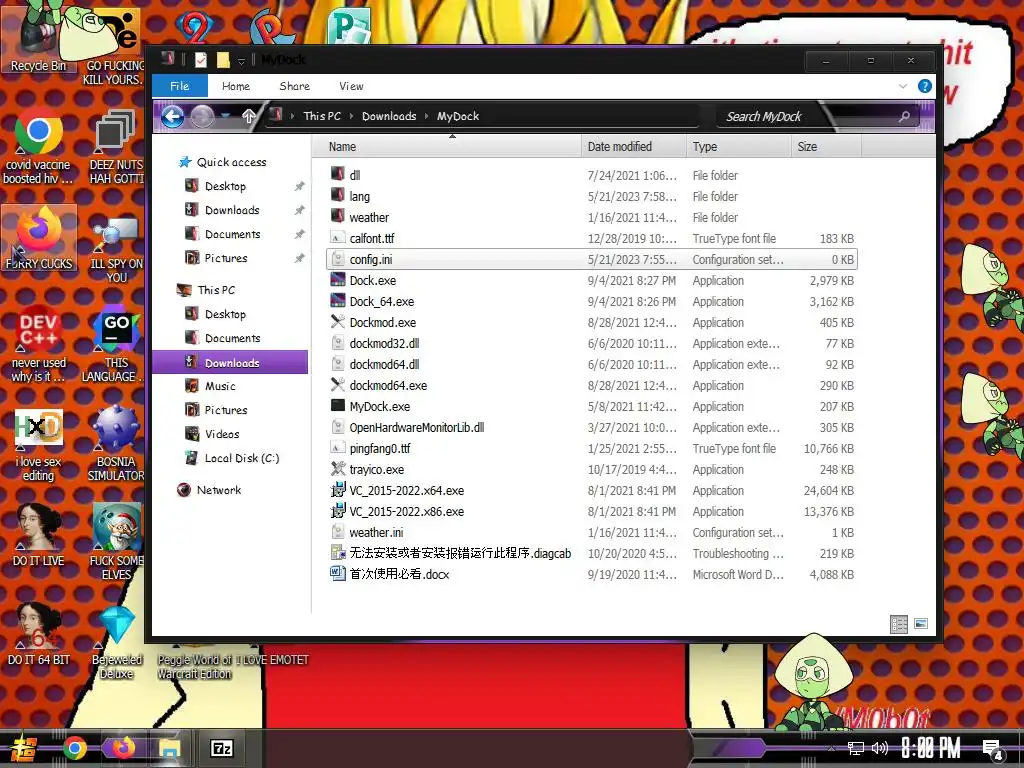Image resolution: width=1024 pixels, height=768 pixels.
Task: Select Dockmod.exe tools icon
Action: tap(338, 322)
